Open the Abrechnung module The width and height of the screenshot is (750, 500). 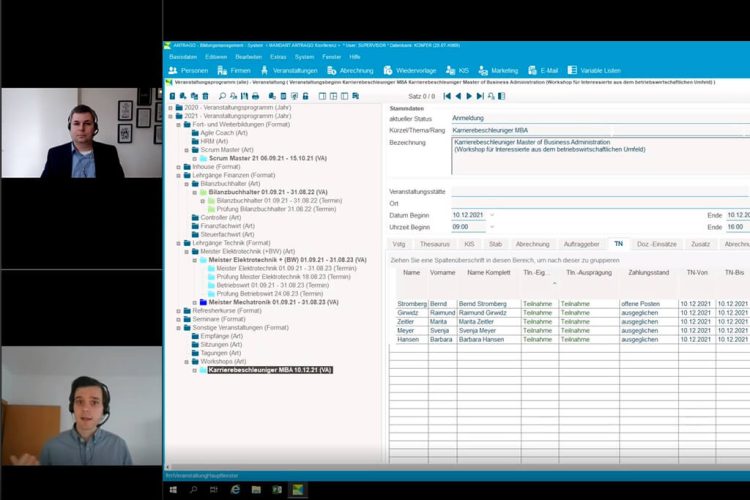(350, 70)
